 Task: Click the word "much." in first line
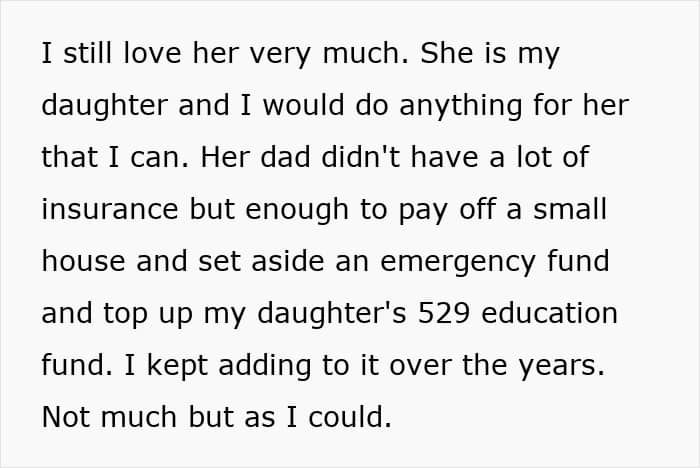pyautogui.click(x=365, y=53)
